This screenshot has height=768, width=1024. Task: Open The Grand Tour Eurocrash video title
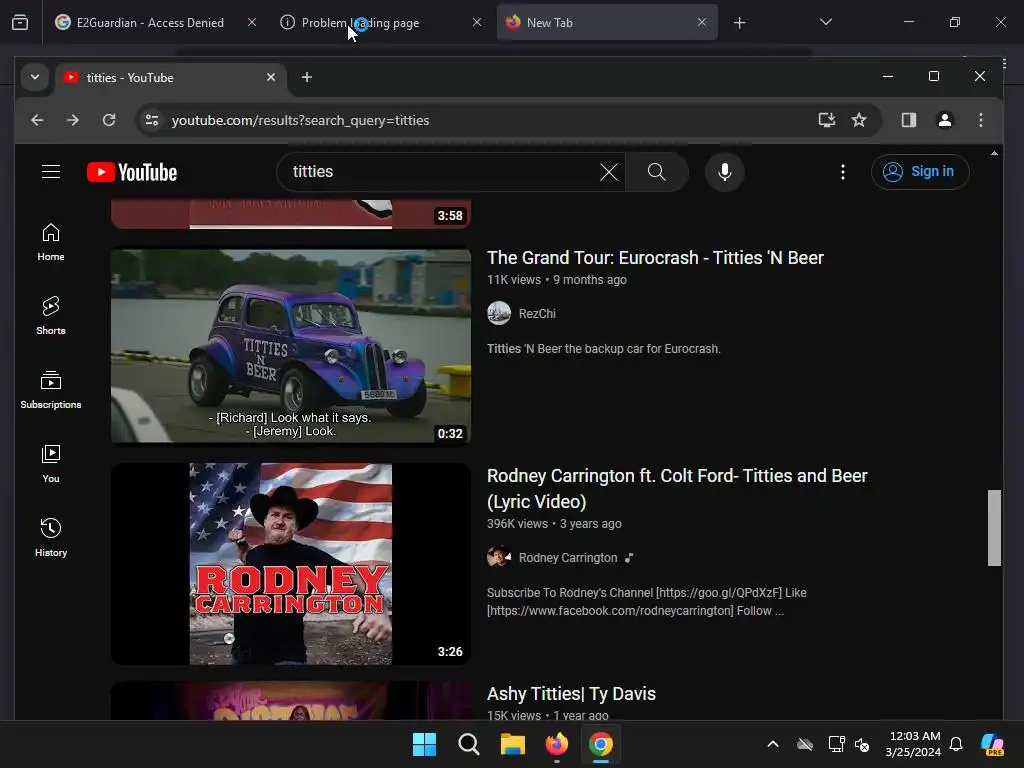point(655,258)
